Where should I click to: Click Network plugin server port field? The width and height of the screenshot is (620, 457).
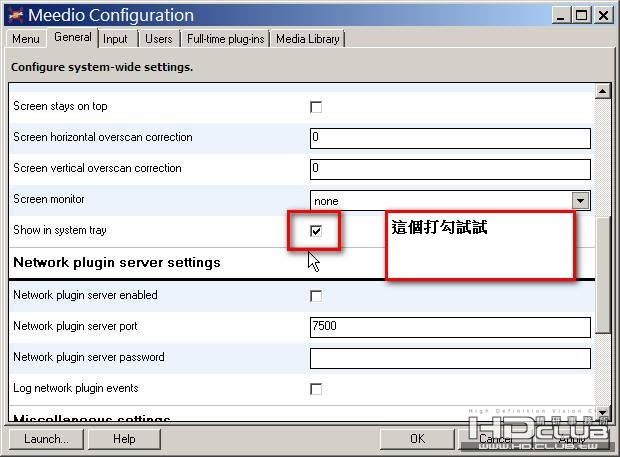(450, 327)
